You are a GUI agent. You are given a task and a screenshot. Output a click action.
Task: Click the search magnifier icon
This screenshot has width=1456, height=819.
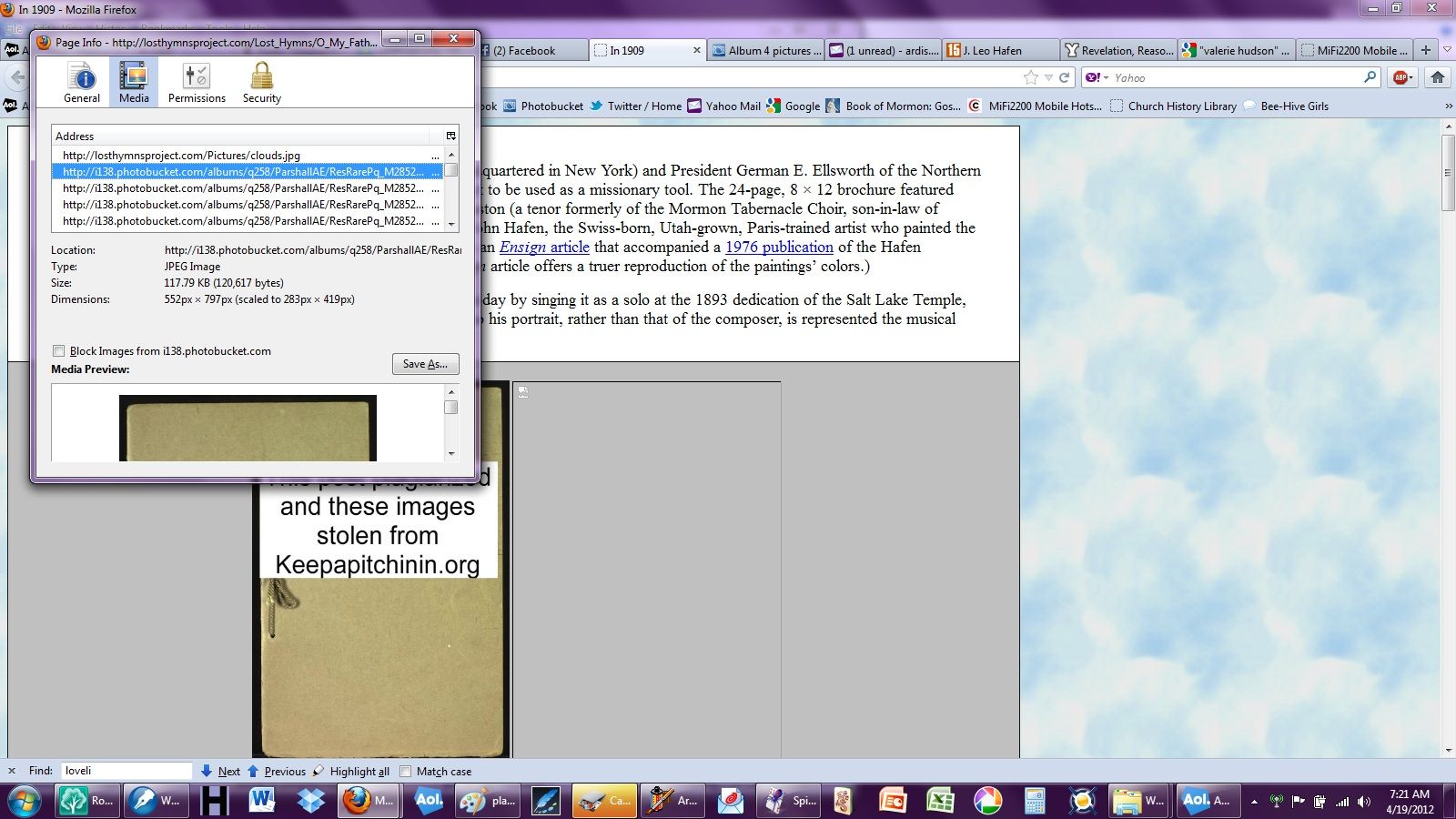pyautogui.click(x=1370, y=77)
